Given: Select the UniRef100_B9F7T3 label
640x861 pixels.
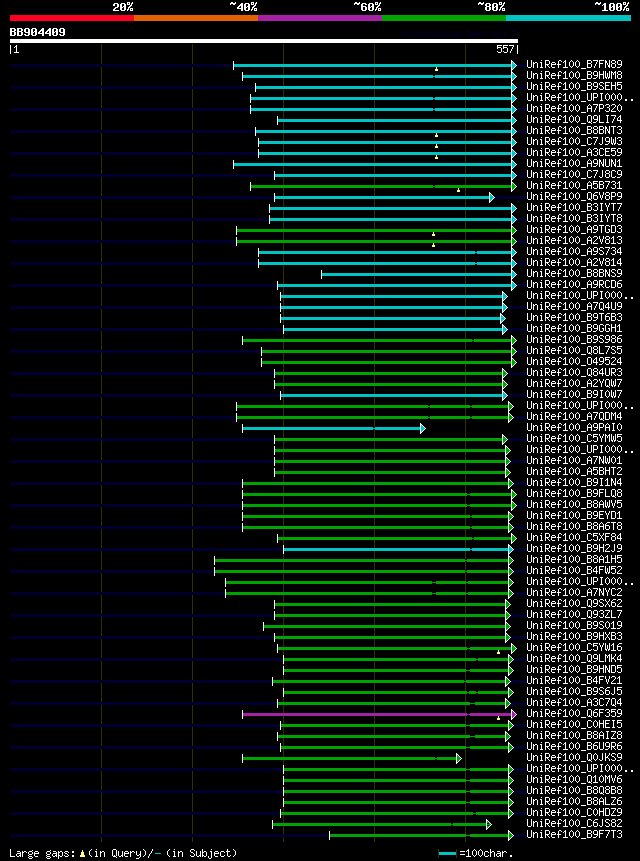Looking at the screenshot, I should coord(574,834).
